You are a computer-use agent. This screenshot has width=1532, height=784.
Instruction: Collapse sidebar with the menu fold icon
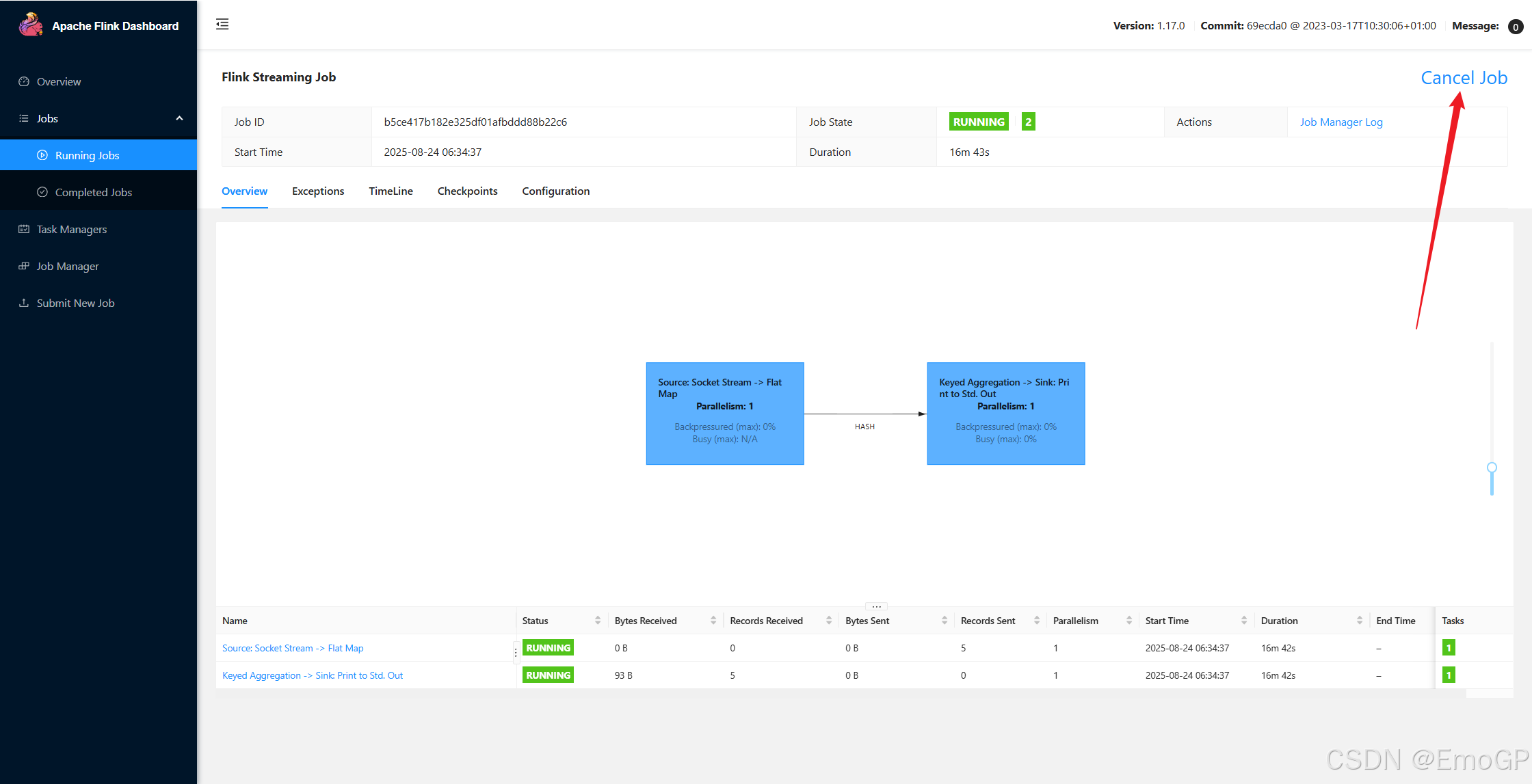[x=222, y=25]
